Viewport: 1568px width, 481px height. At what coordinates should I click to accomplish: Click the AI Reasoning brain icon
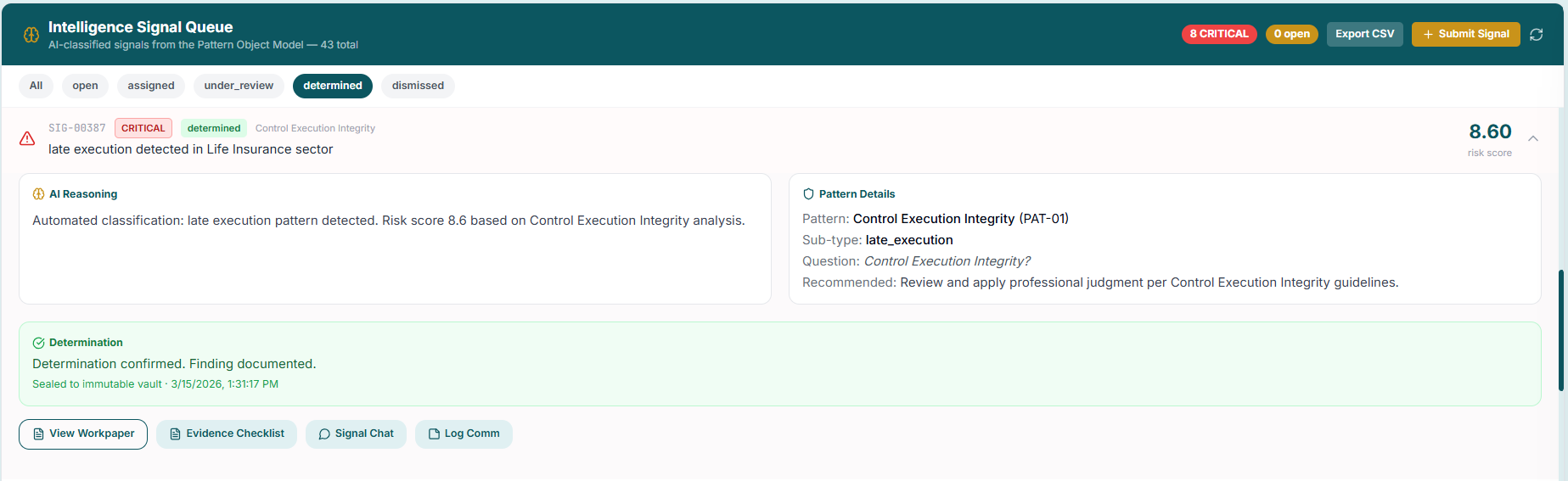[x=38, y=194]
